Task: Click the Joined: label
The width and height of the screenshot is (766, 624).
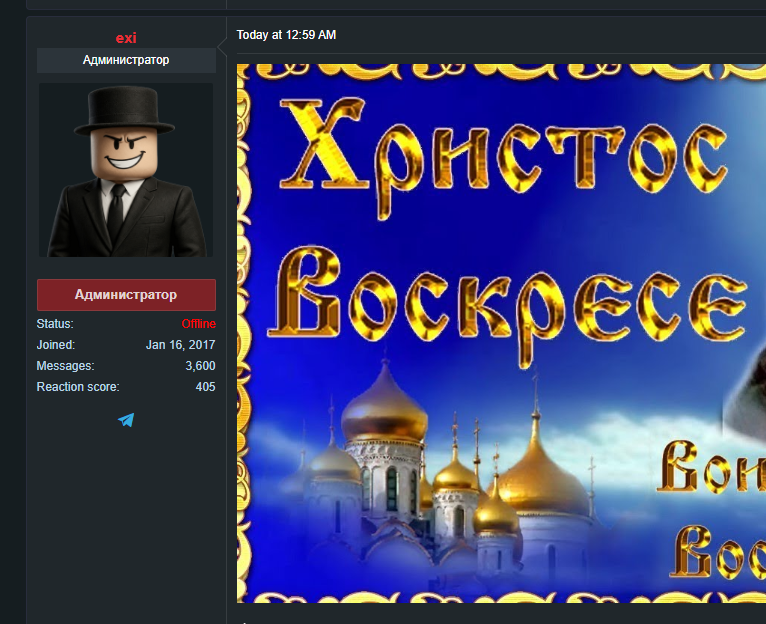Action: [56, 344]
